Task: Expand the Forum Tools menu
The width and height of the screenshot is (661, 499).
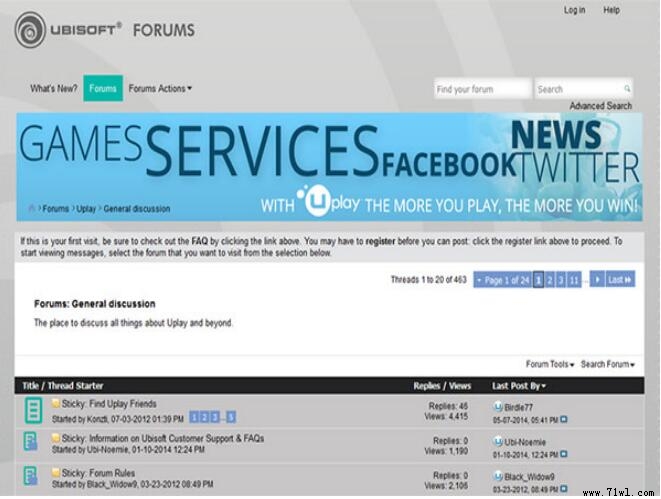Action: pyautogui.click(x=550, y=364)
